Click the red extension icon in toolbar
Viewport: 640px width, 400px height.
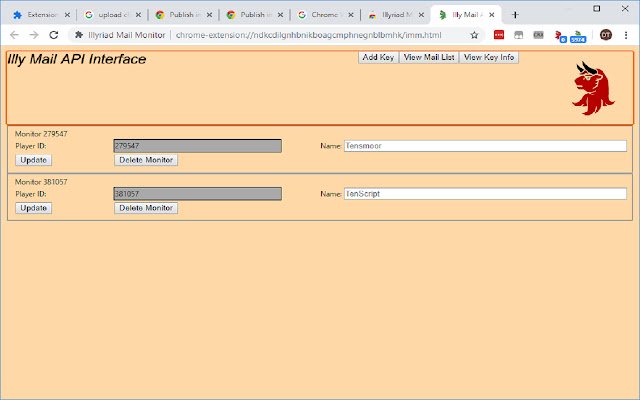[x=499, y=35]
